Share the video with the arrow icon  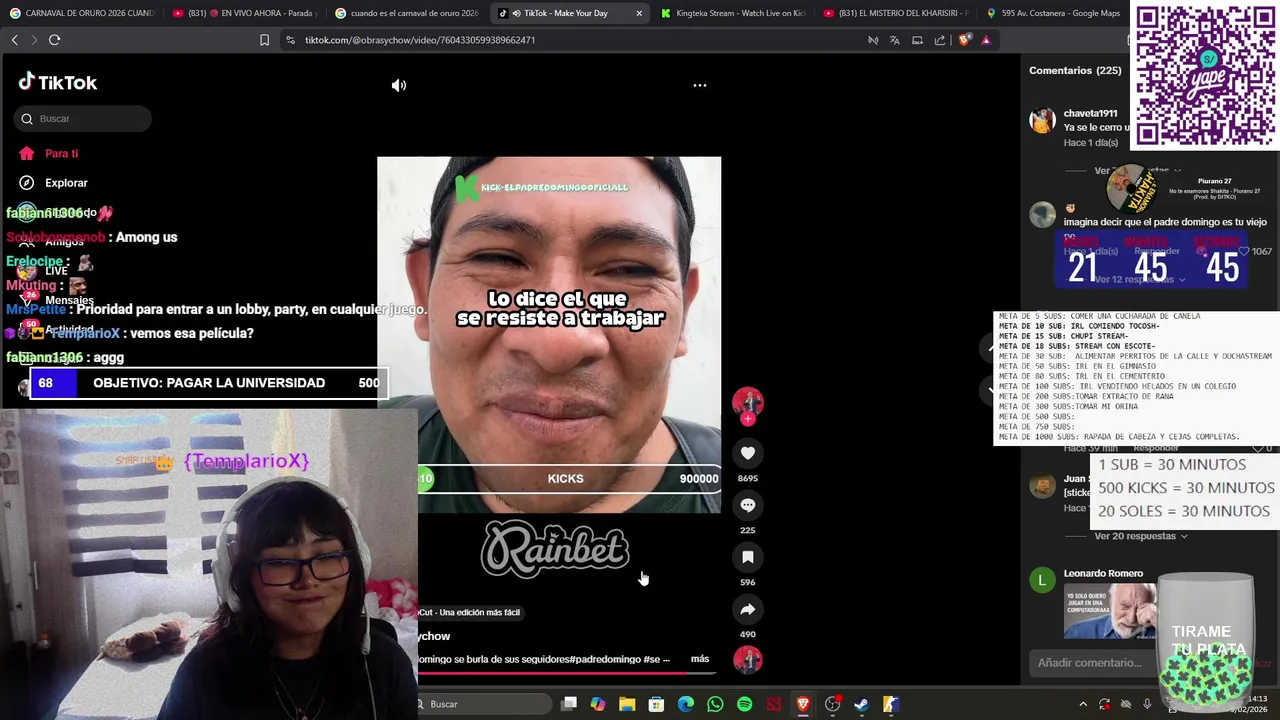click(x=748, y=609)
